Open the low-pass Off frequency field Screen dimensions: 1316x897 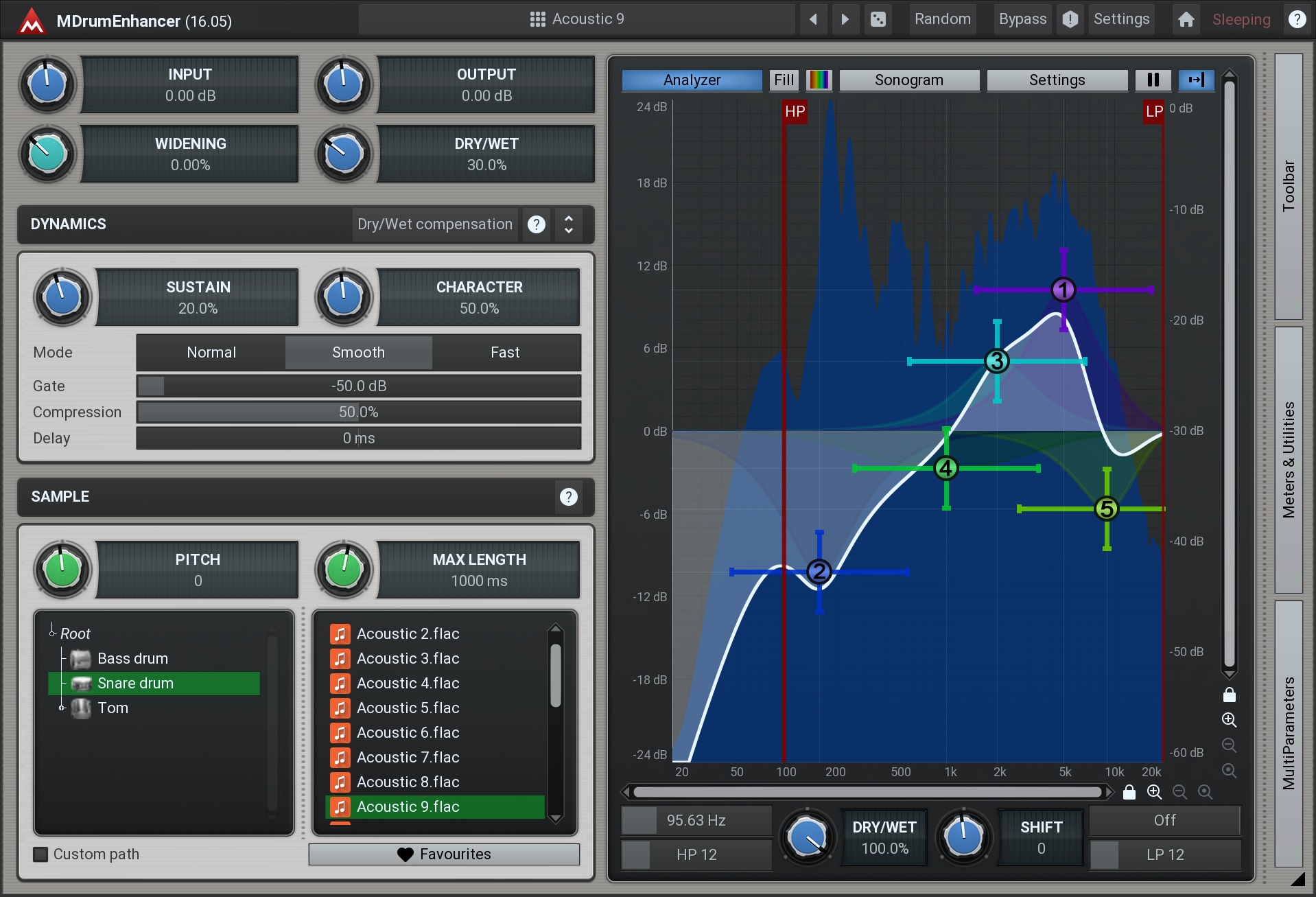coord(1165,821)
